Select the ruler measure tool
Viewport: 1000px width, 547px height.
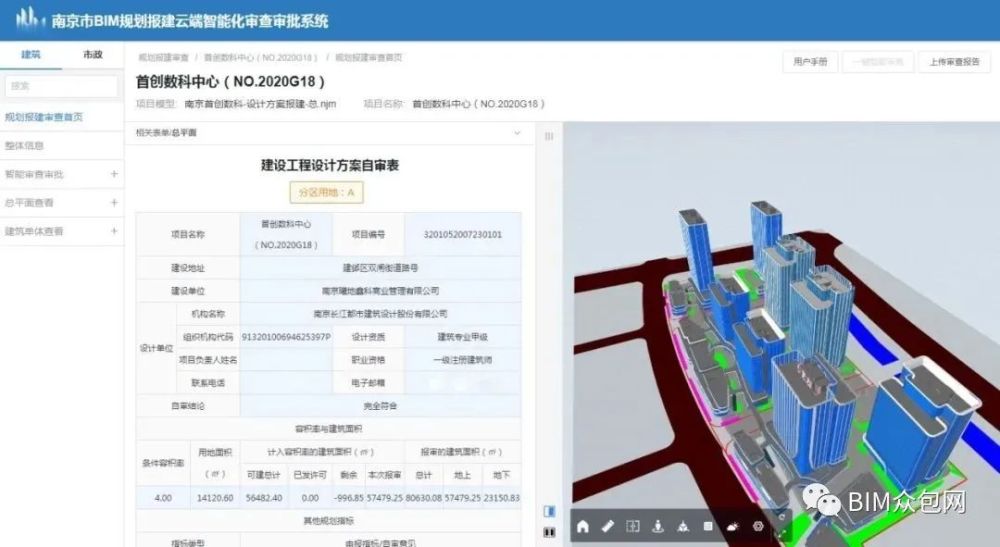(x=607, y=526)
